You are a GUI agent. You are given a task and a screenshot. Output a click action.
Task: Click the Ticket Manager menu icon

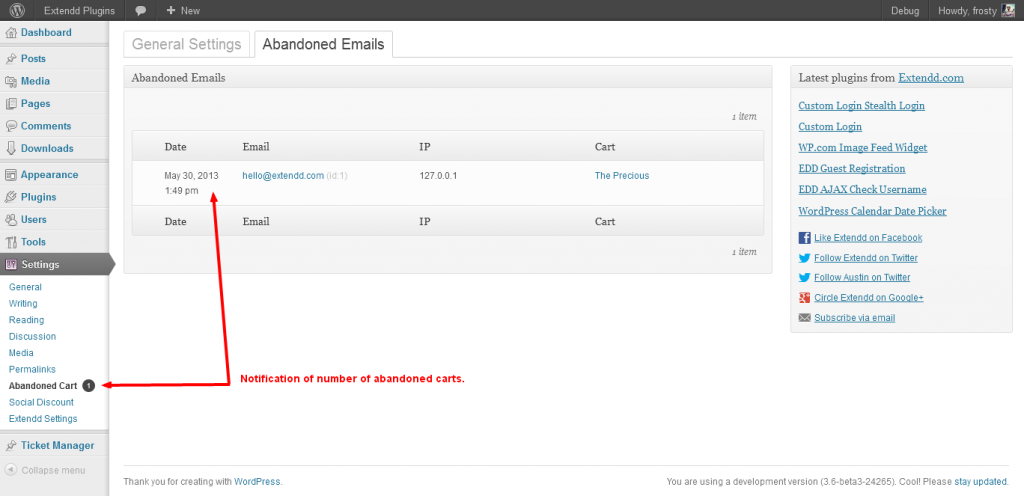(x=11, y=445)
